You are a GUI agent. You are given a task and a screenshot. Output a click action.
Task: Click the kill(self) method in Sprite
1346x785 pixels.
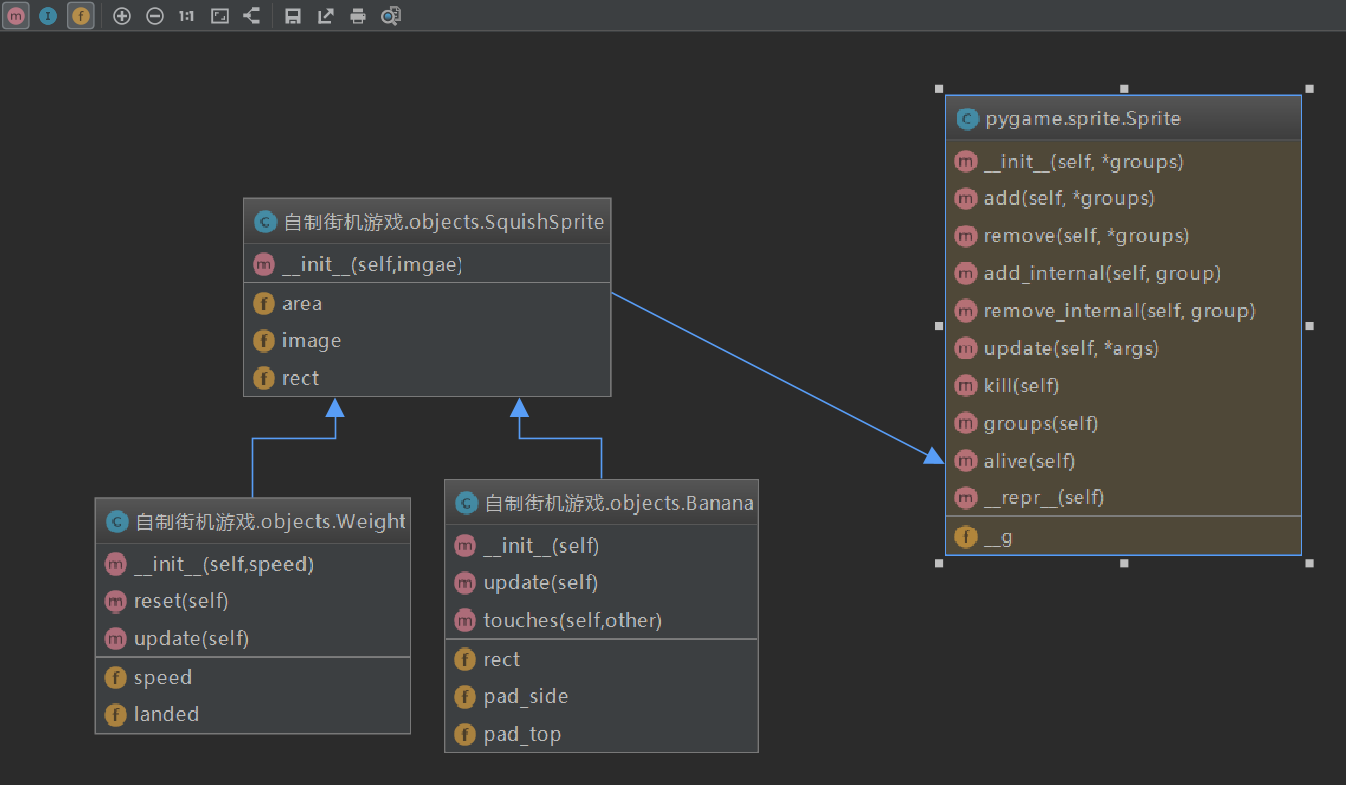point(1021,385)
